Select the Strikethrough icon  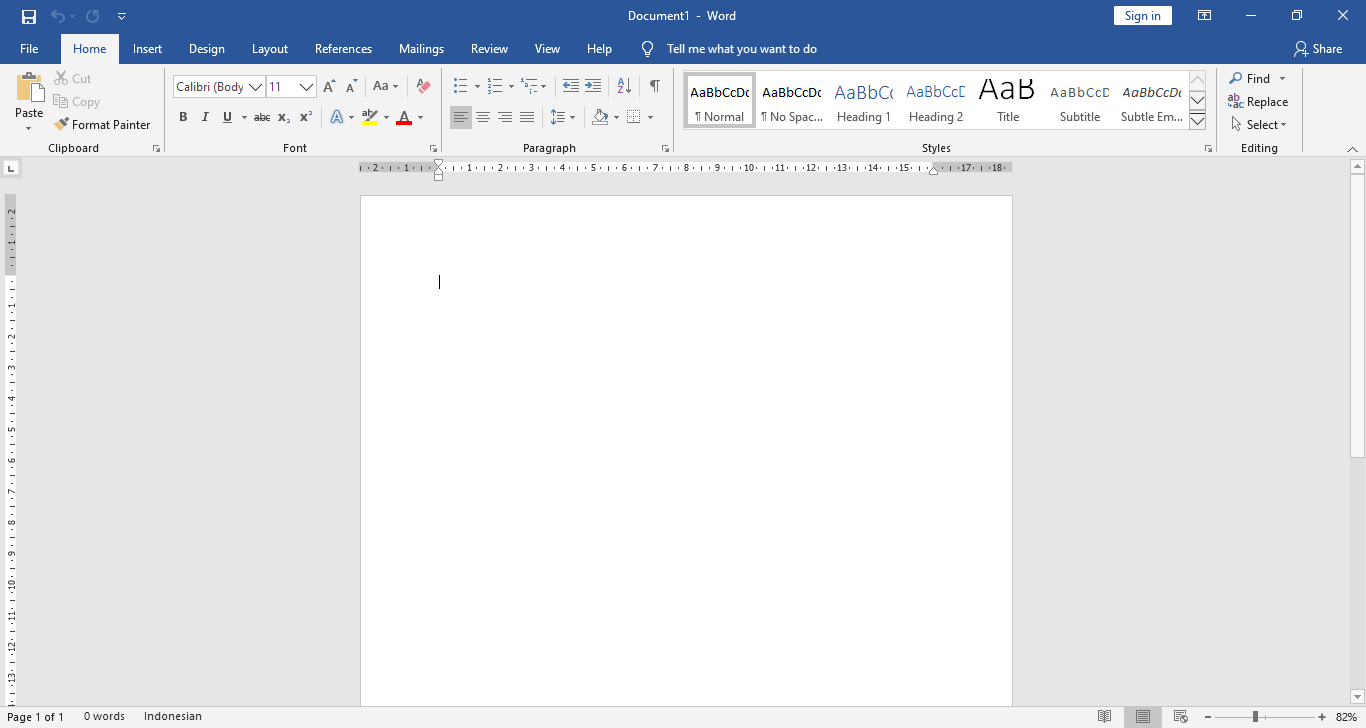coord(261,117)
